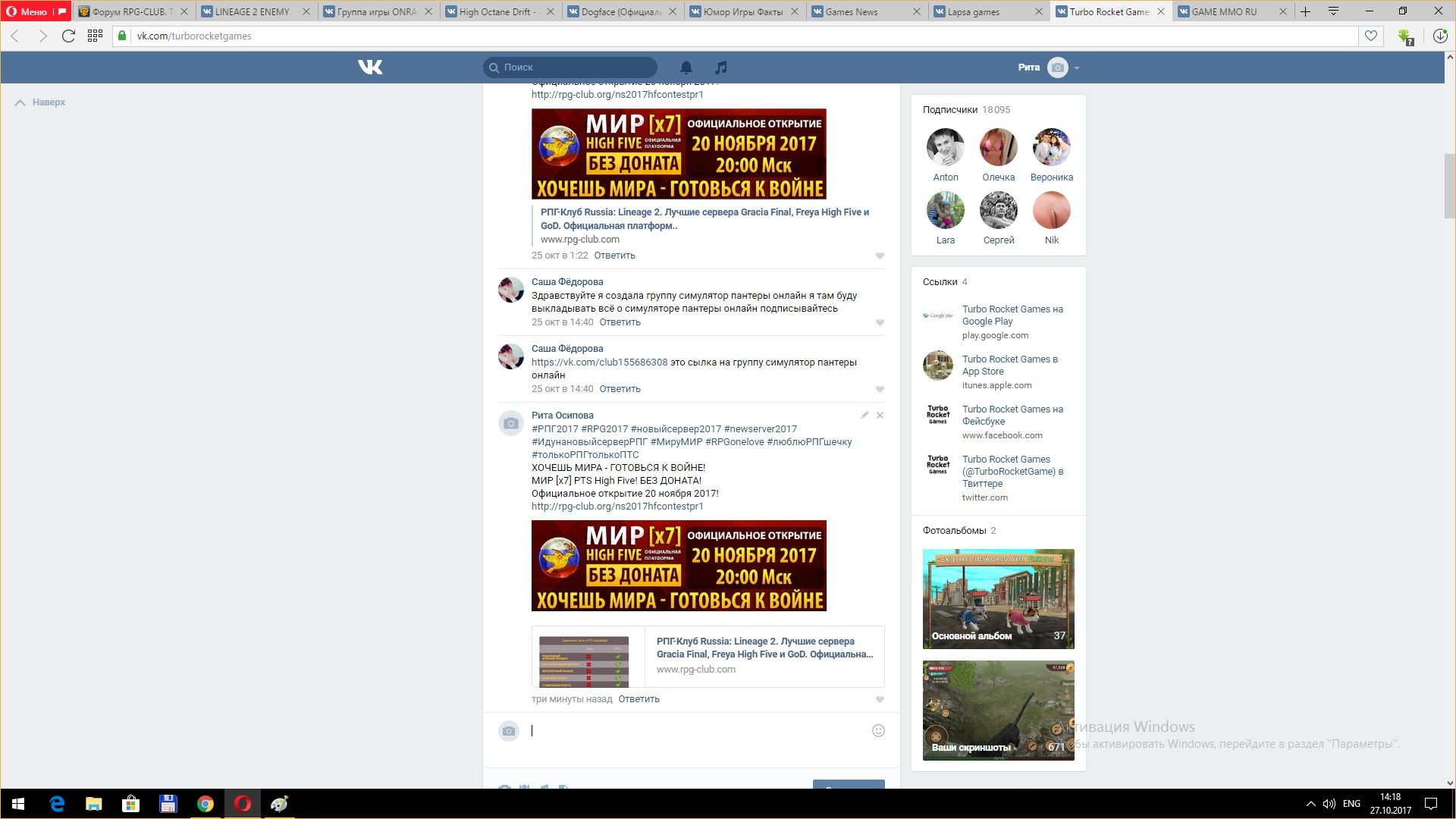Viewport: 1456px width, 819px height.
Task: Open emoji picker in comment field
Action: (x=878, y=731)
